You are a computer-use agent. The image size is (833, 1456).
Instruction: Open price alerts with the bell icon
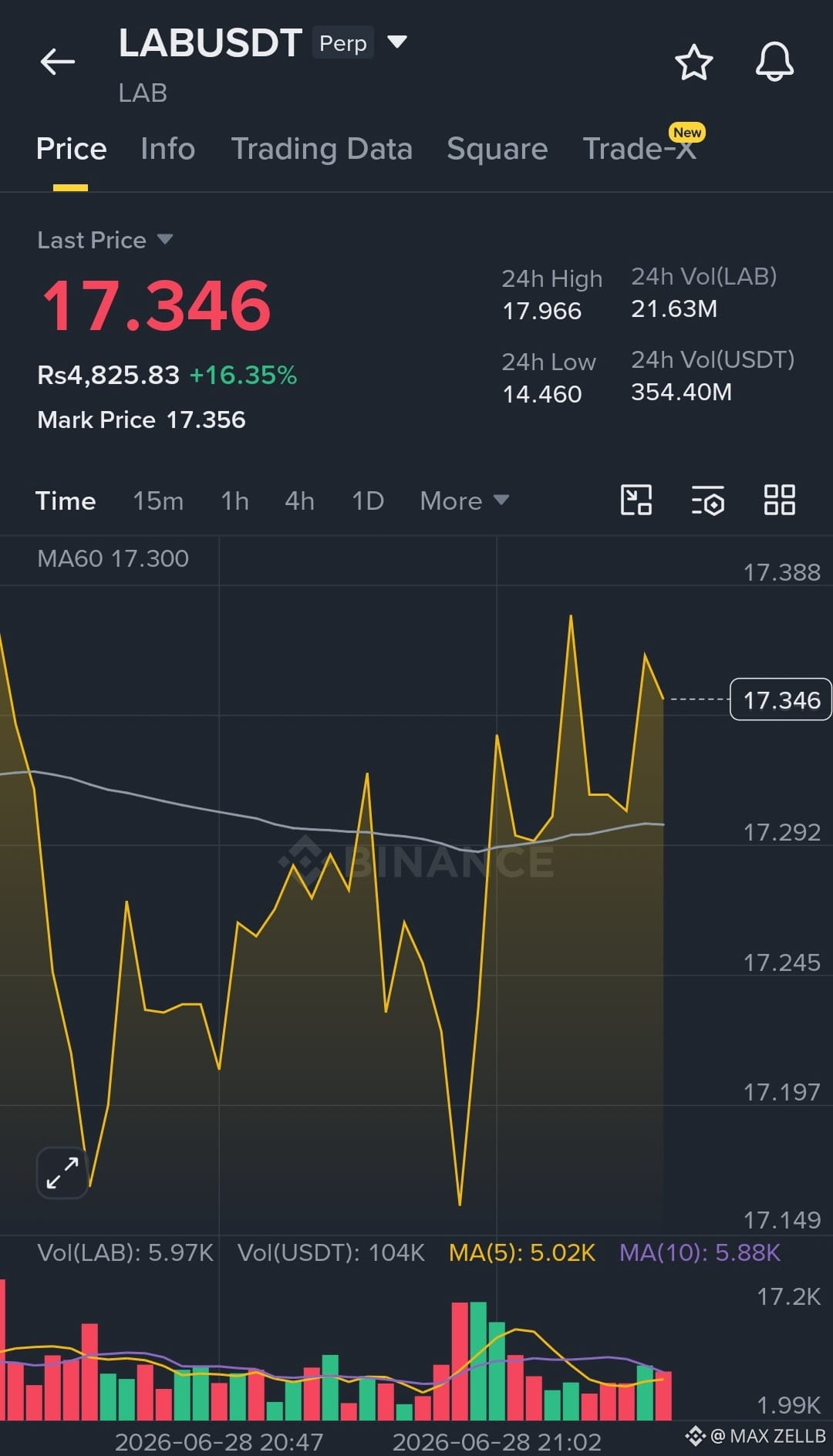(774, 62)
